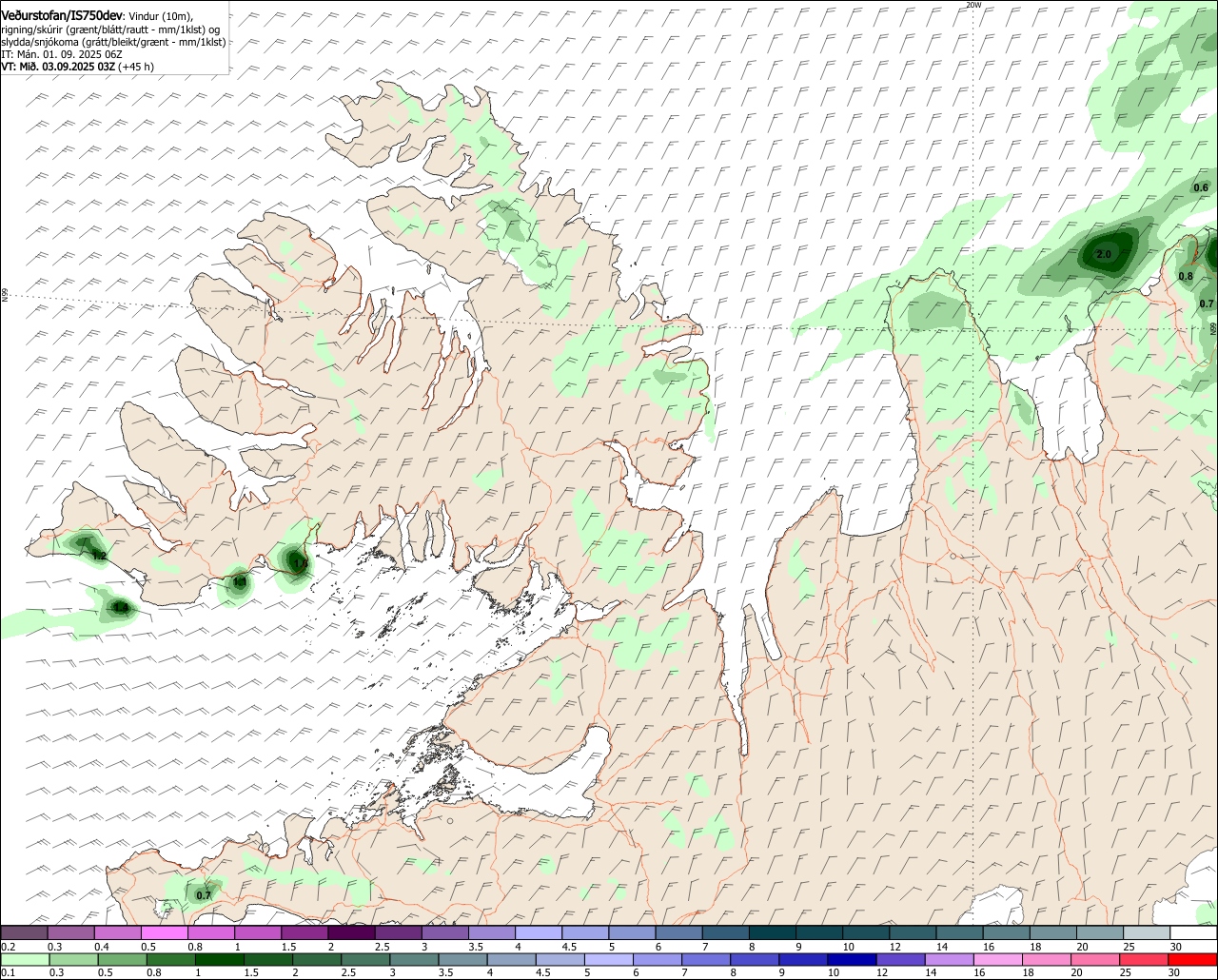Pick the bottom-row bright red swatch above 30
The image size is (1218, 980).
[x=1193, y=959]
